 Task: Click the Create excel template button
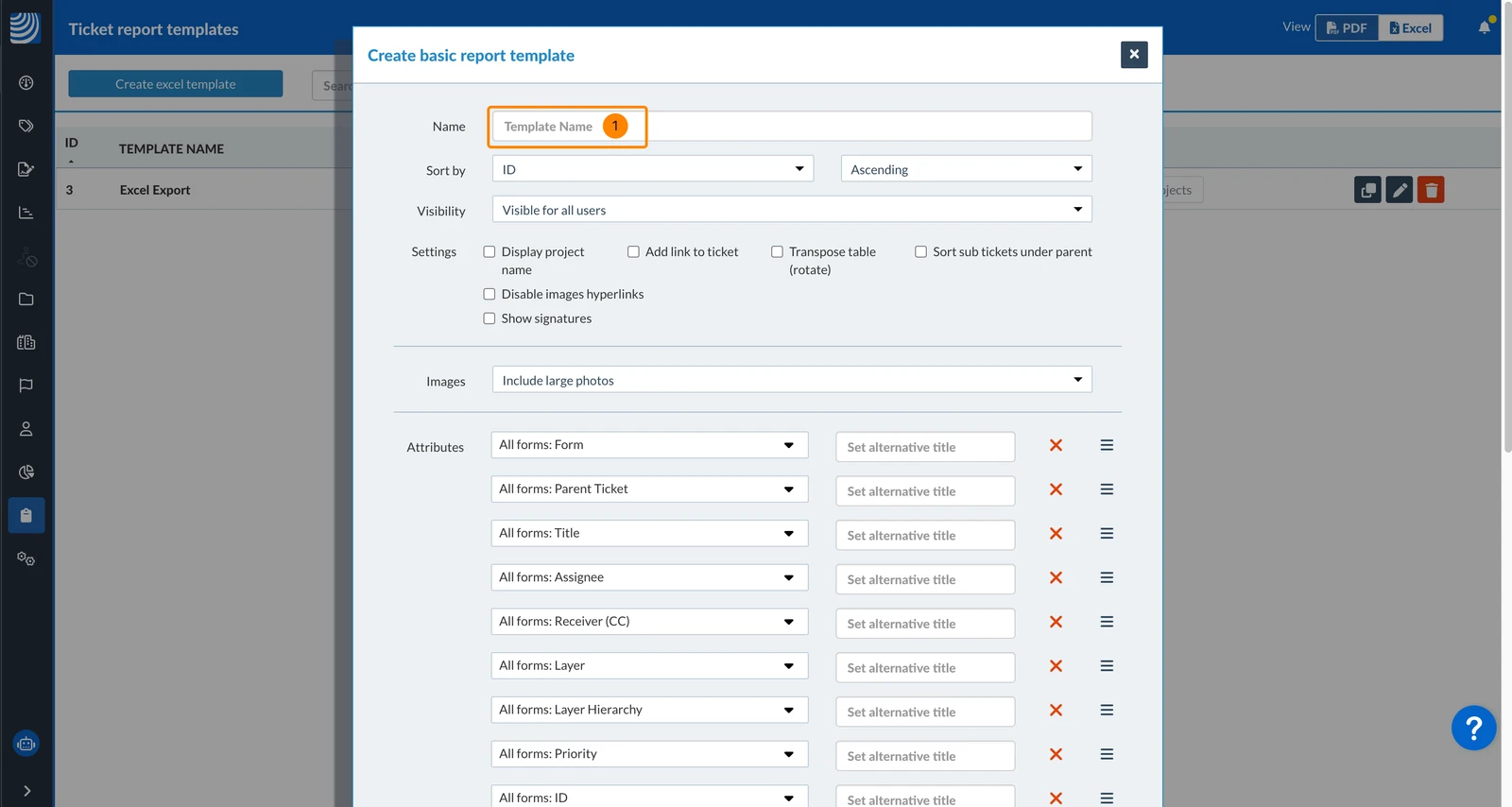[x=176, y=84]
